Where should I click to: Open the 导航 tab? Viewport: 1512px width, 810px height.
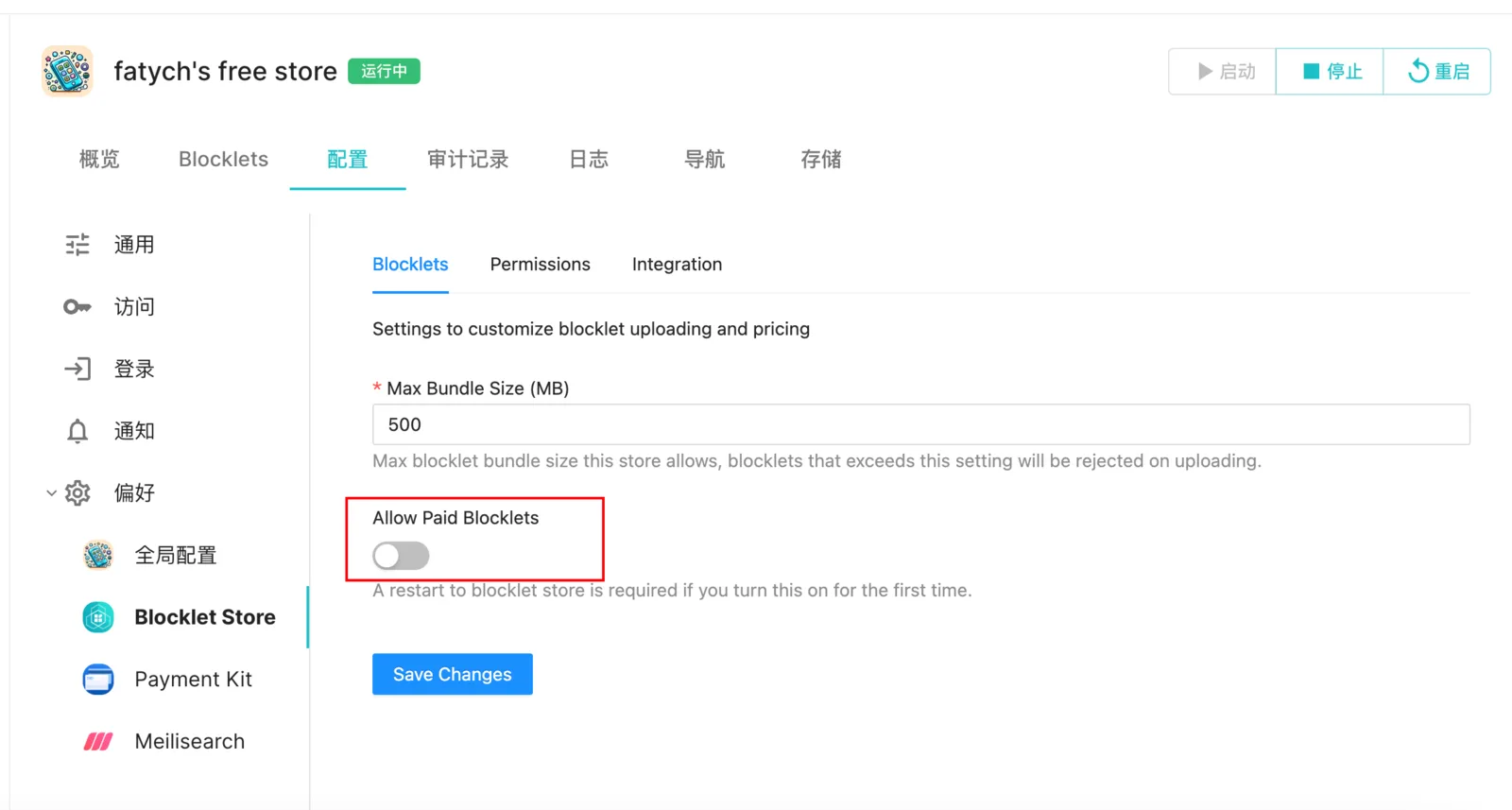point(705,159)
